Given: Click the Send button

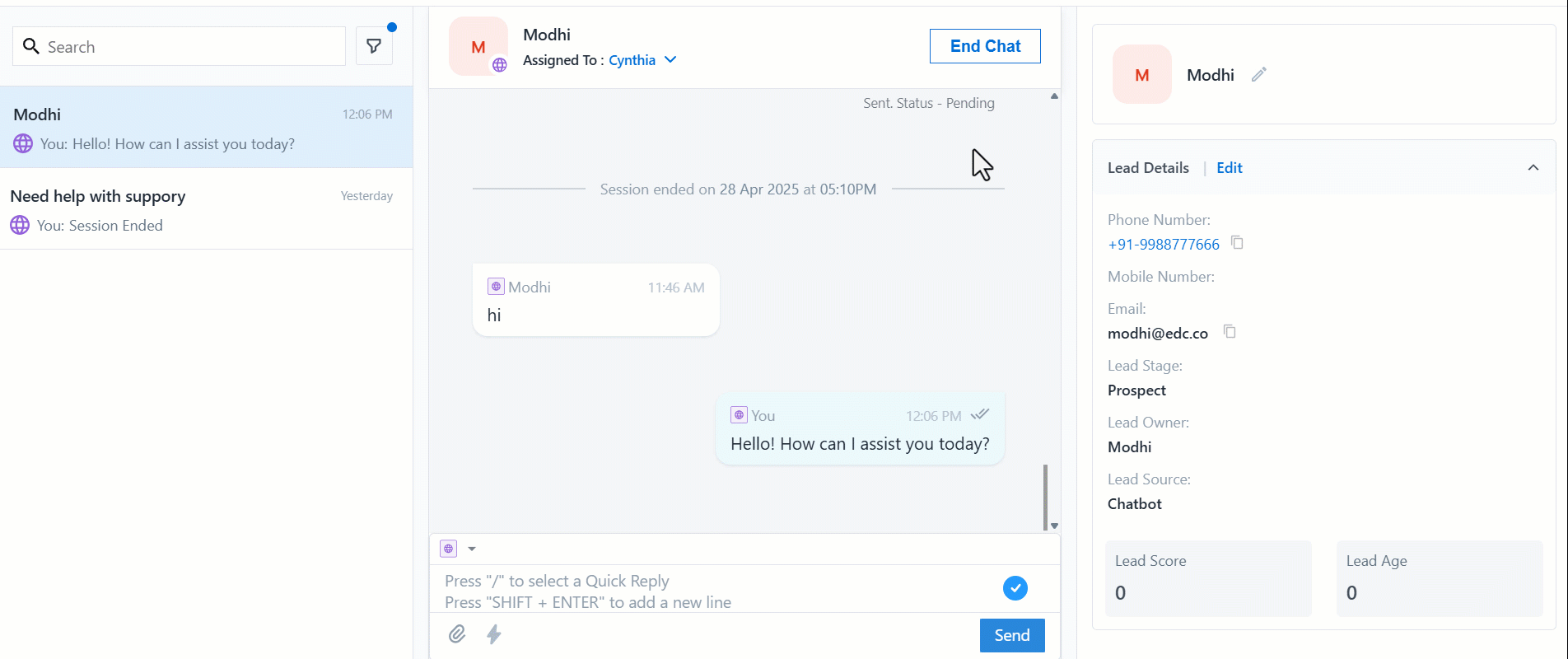Looking at the screenshot, I should click(x=1012, y=635).
